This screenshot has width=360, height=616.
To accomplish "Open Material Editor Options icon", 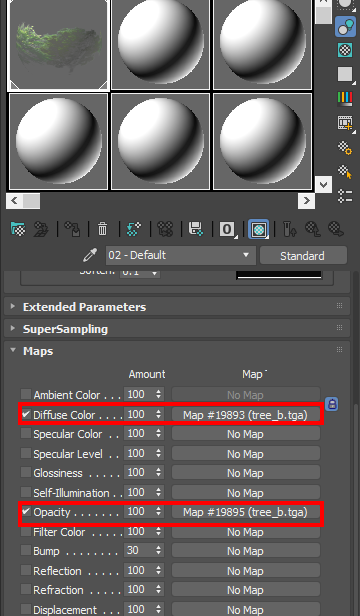I will pos(345,148).
